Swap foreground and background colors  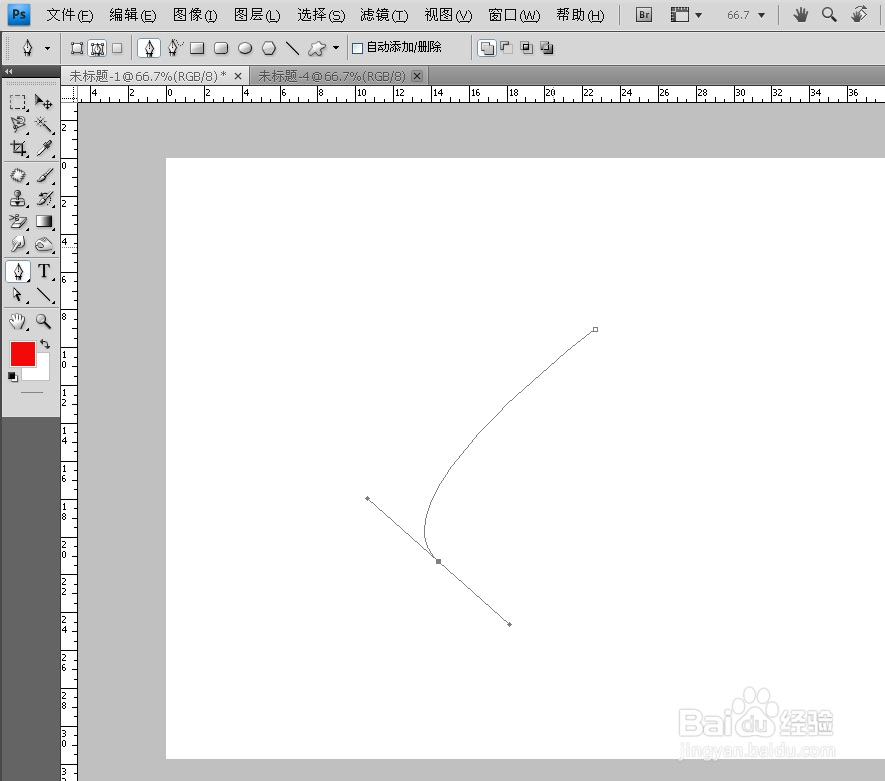coord(45,344)
